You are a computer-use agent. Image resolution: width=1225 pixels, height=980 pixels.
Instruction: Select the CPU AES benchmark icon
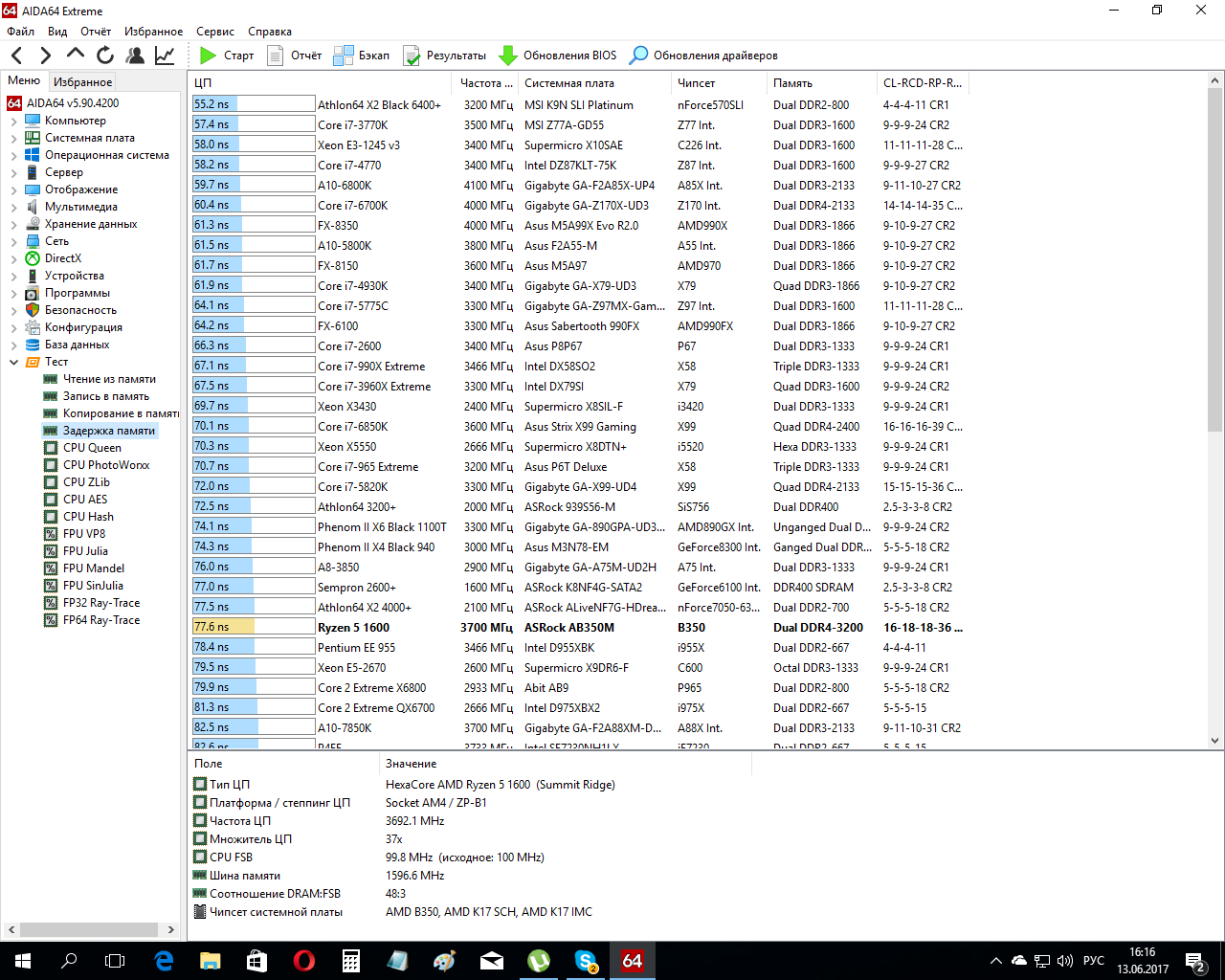point(51,500)
